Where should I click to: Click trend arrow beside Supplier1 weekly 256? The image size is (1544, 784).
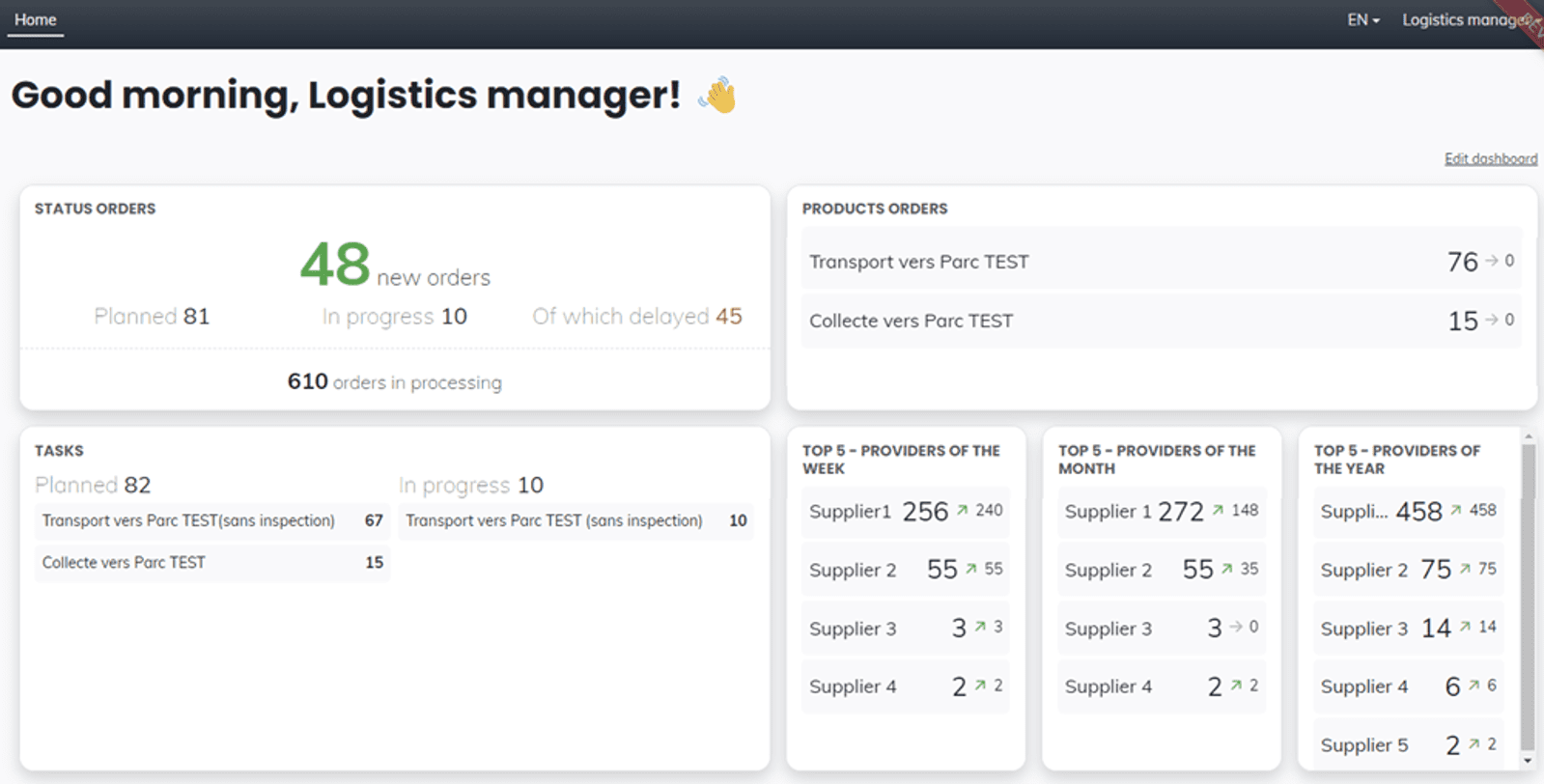[x=962, y=511]
